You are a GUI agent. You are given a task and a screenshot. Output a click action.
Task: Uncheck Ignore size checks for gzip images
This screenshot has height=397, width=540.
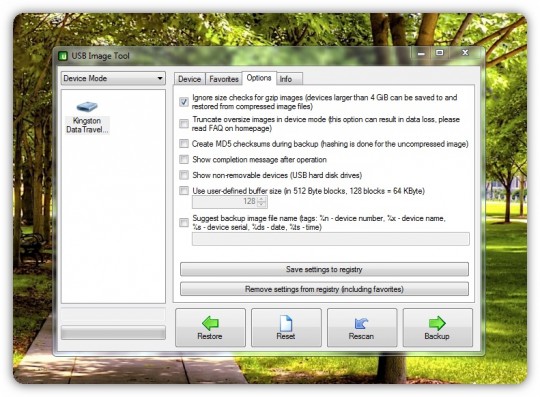[x=184, y=102]
